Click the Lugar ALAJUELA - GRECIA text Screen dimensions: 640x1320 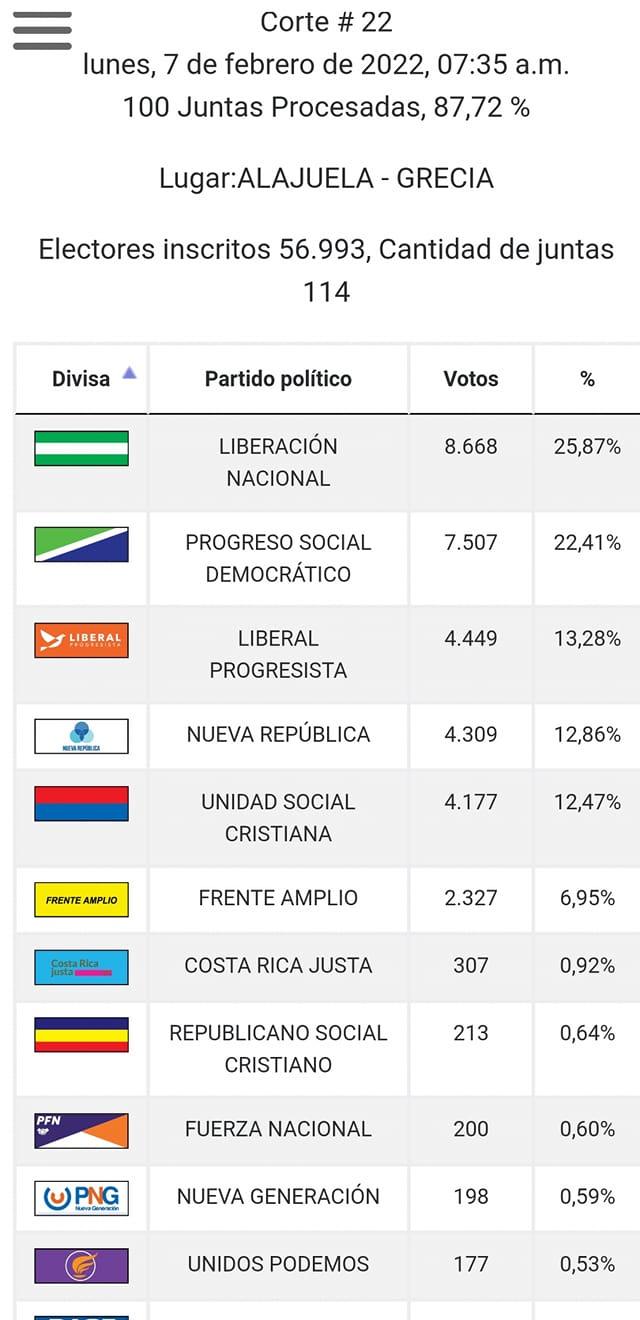tap(326, 179)
